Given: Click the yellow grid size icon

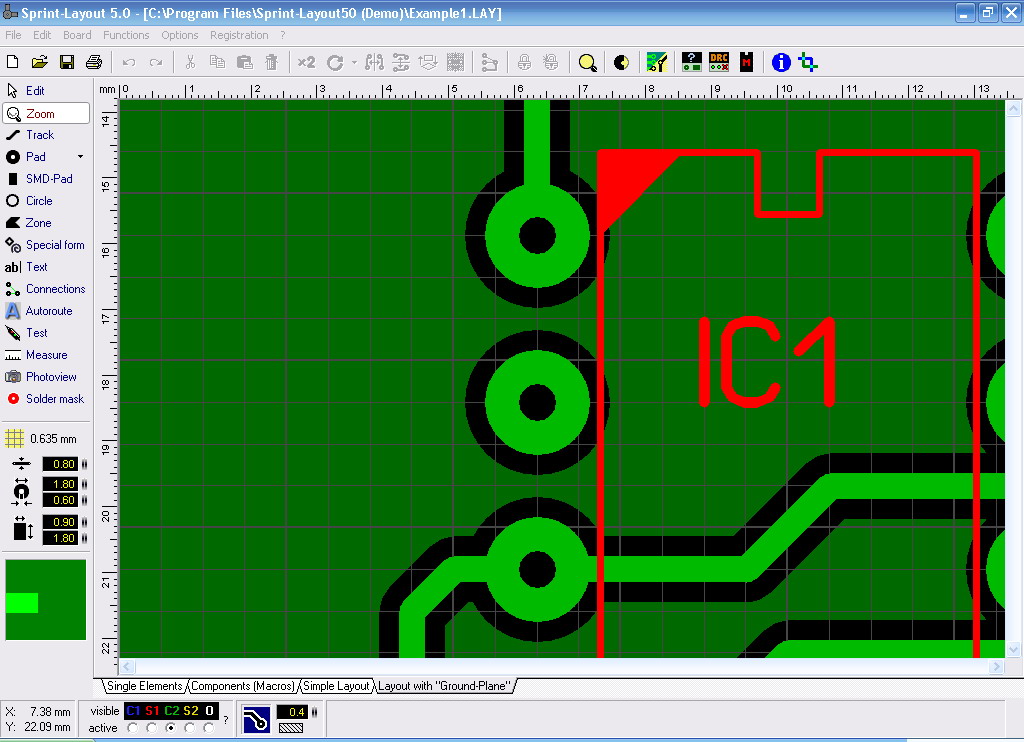Looking at the screenshot, I should tap(14, 438).
